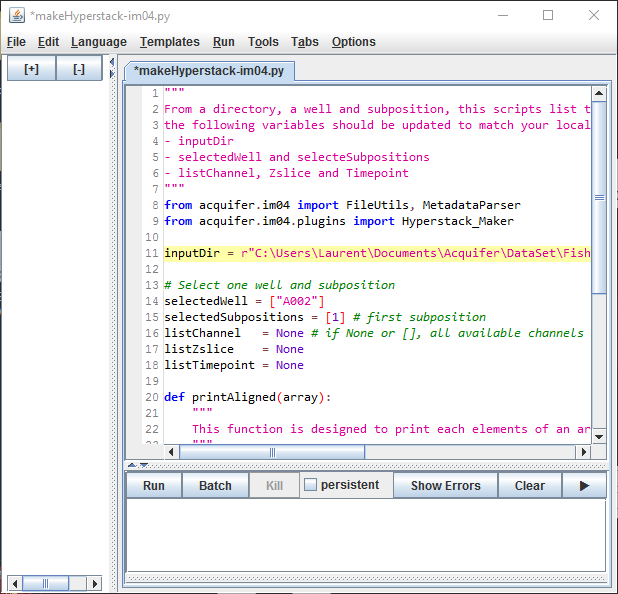
Task: Select the *makeHyperstack-im04.py tab
Action: (x=209, y=71)
